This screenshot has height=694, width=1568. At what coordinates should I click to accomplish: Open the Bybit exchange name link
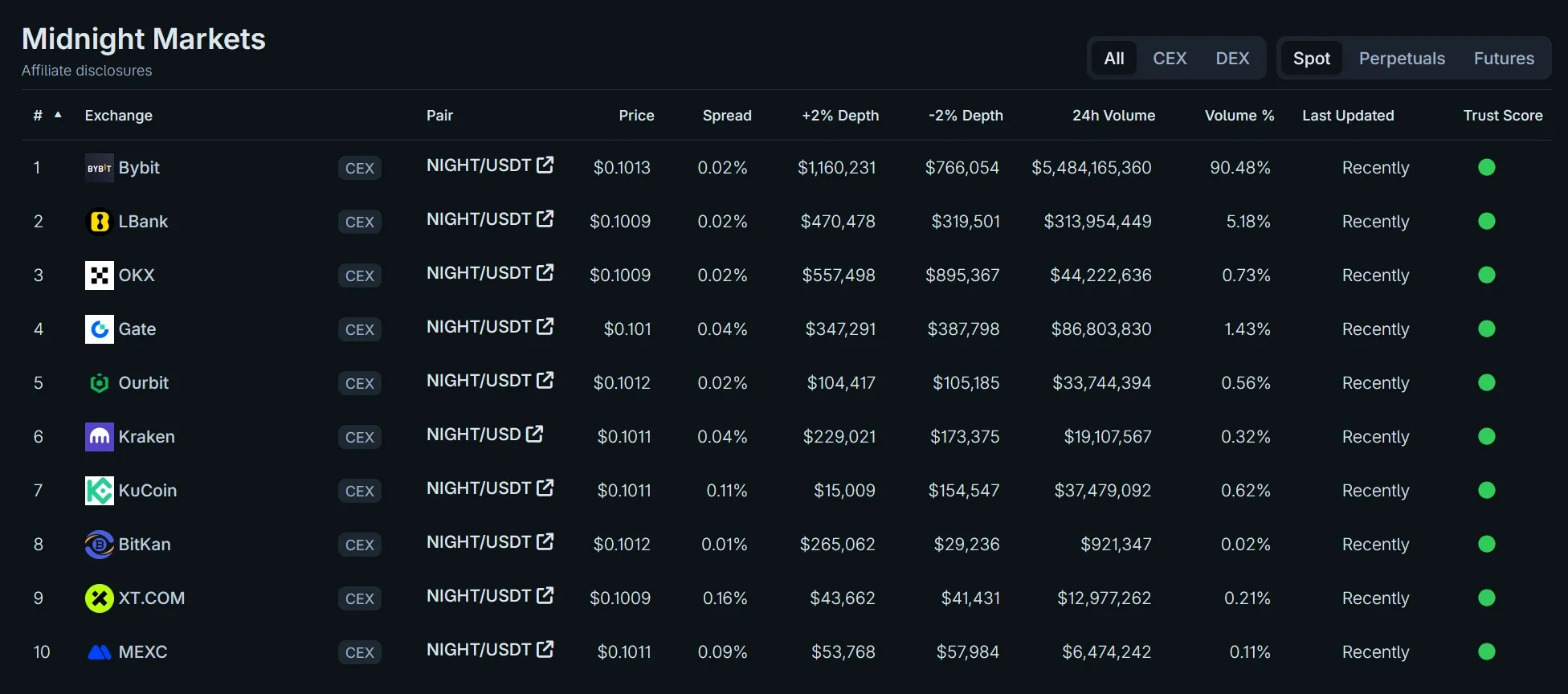click(x=139, y=168)
